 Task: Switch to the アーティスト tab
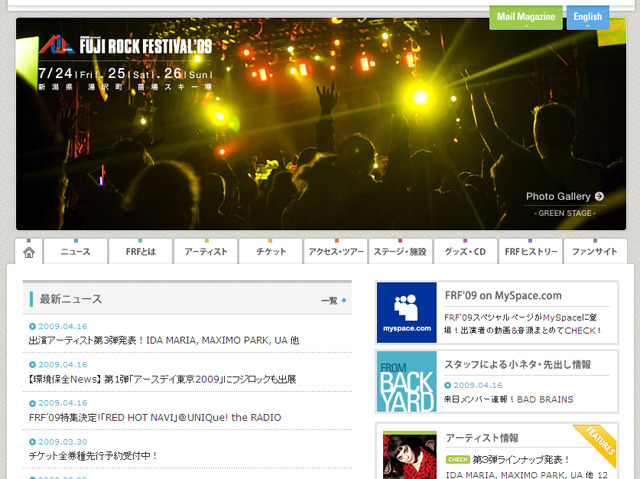point(206,252)
